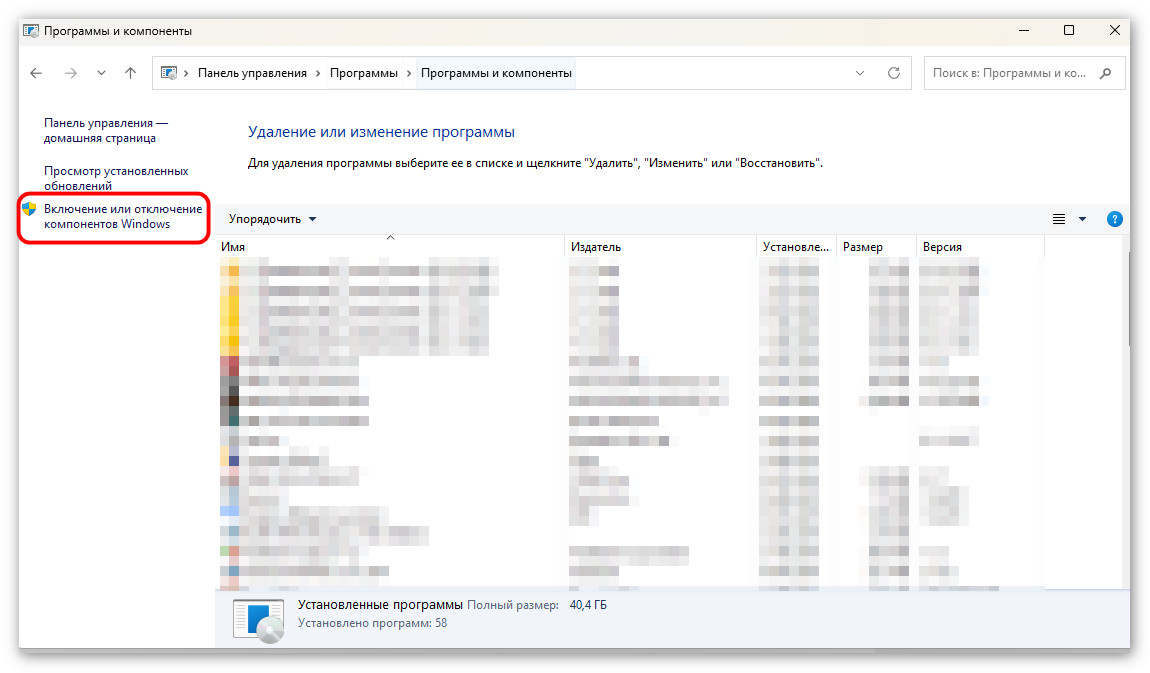Sort by the 'Имя' column header
The height and width of the screenshot is (673, 1150).
(390, 247)
